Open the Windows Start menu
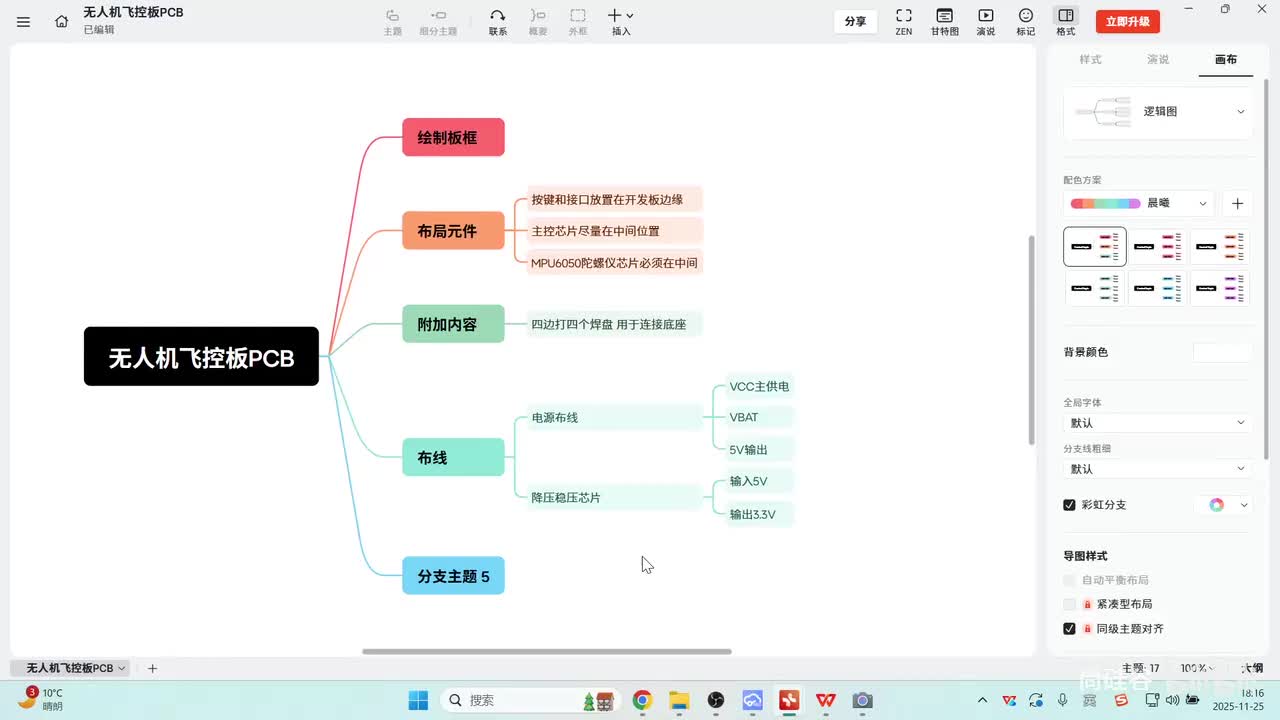 (x=418, y=700)
